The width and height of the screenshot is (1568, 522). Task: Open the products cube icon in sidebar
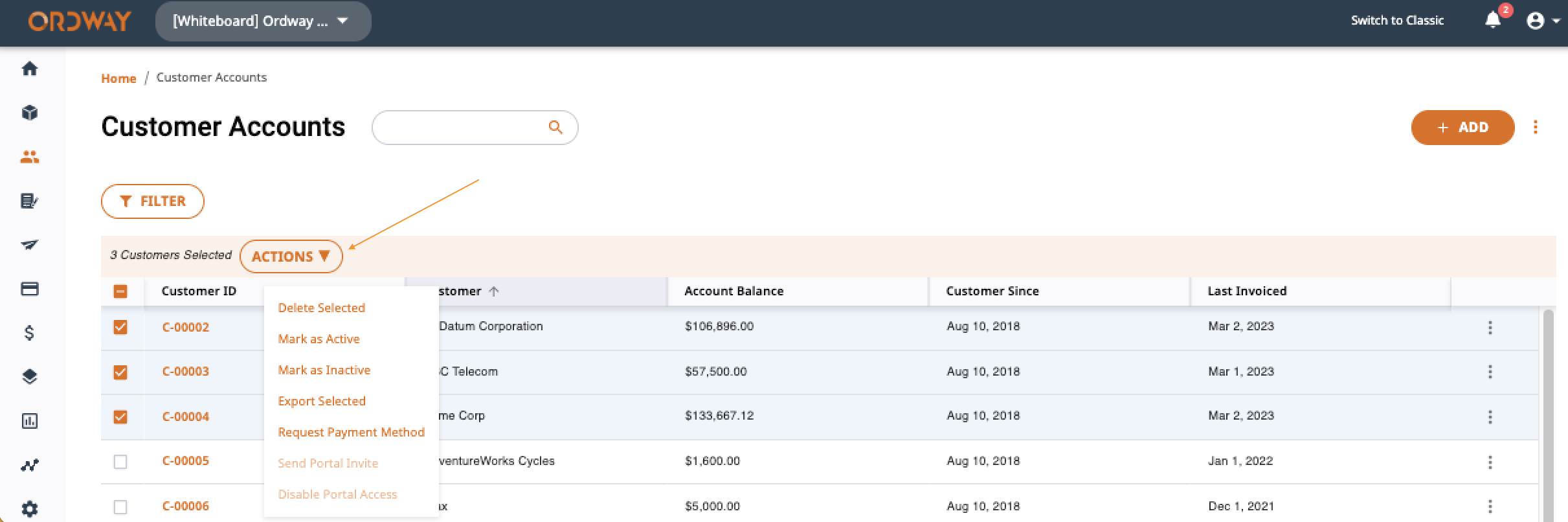point(30,113)
